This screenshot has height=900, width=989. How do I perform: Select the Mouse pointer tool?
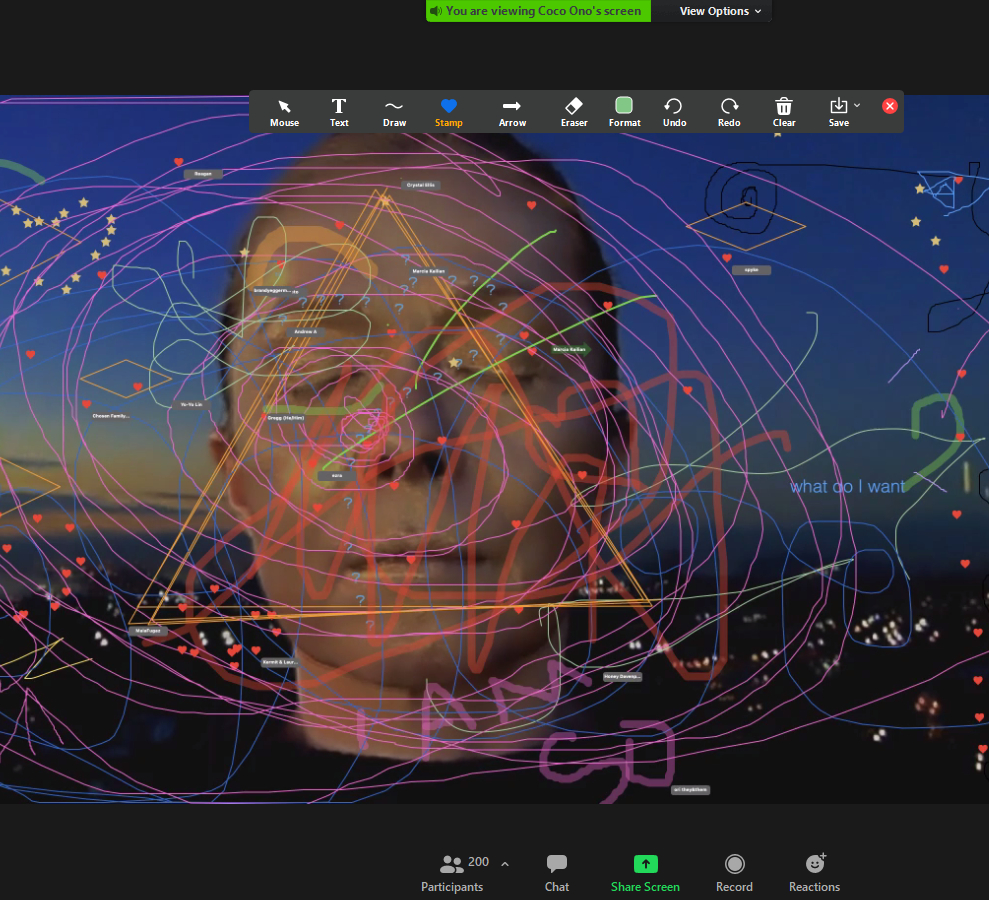click(284, 112)
